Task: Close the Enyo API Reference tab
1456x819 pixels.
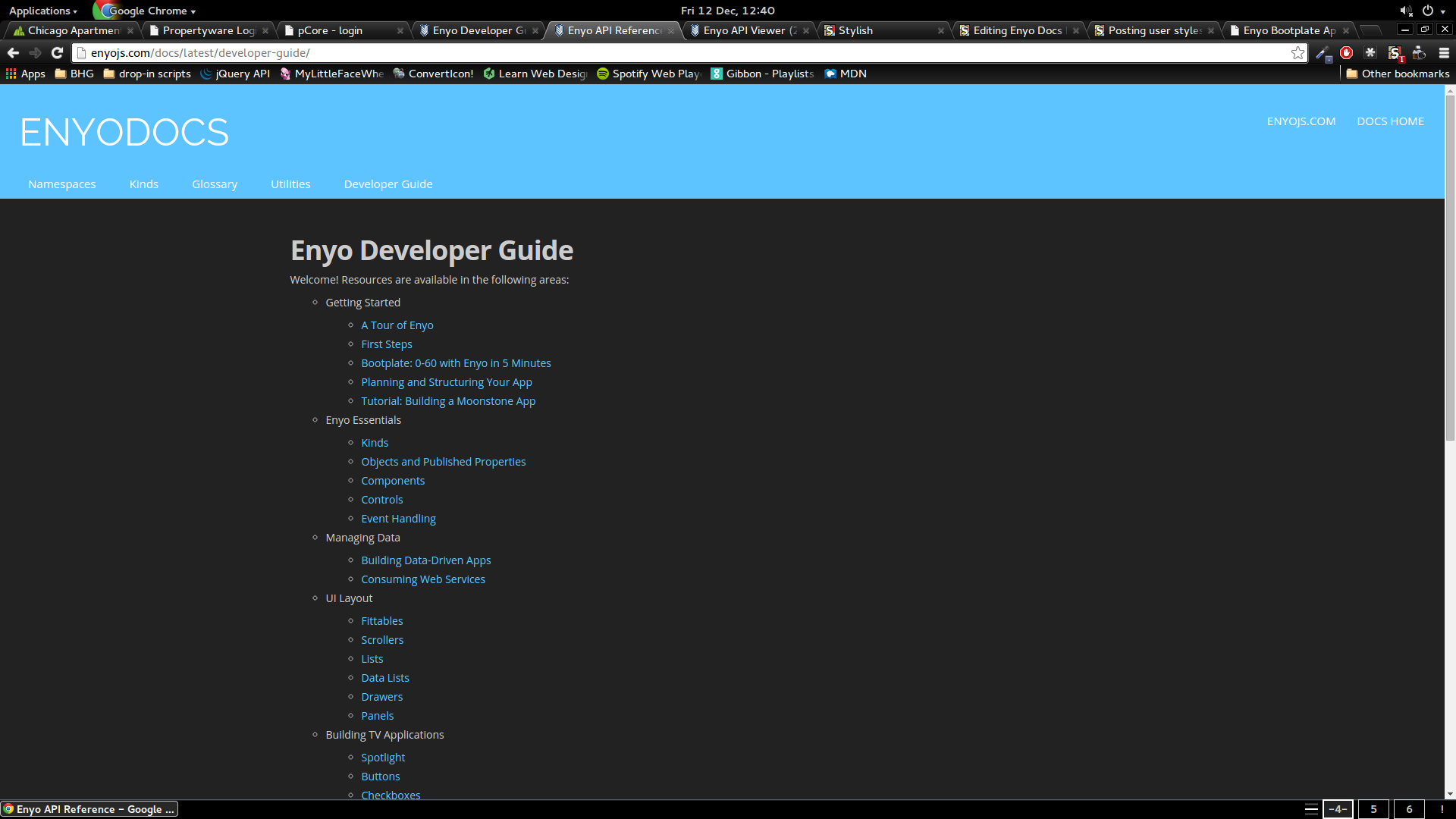Action: [x=671, y=31]
